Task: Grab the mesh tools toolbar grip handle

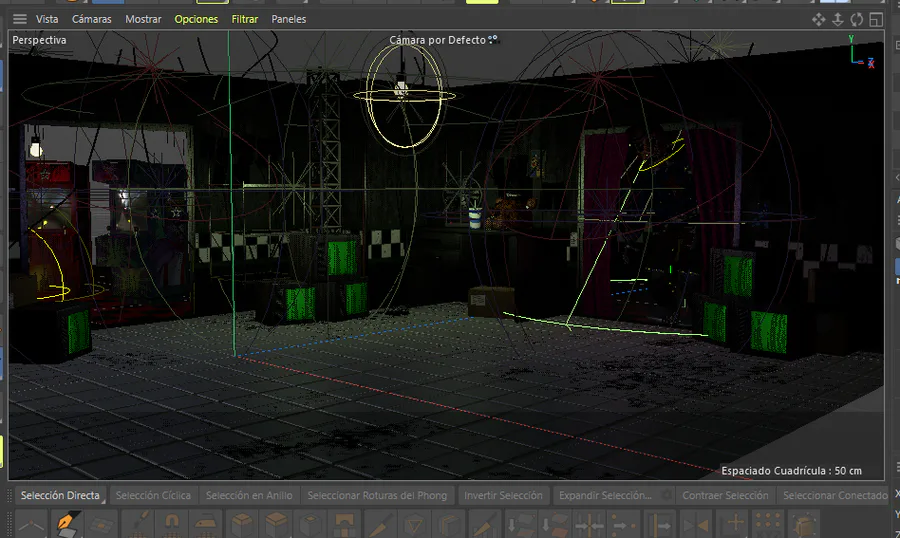Action: (x=9, y=524)
